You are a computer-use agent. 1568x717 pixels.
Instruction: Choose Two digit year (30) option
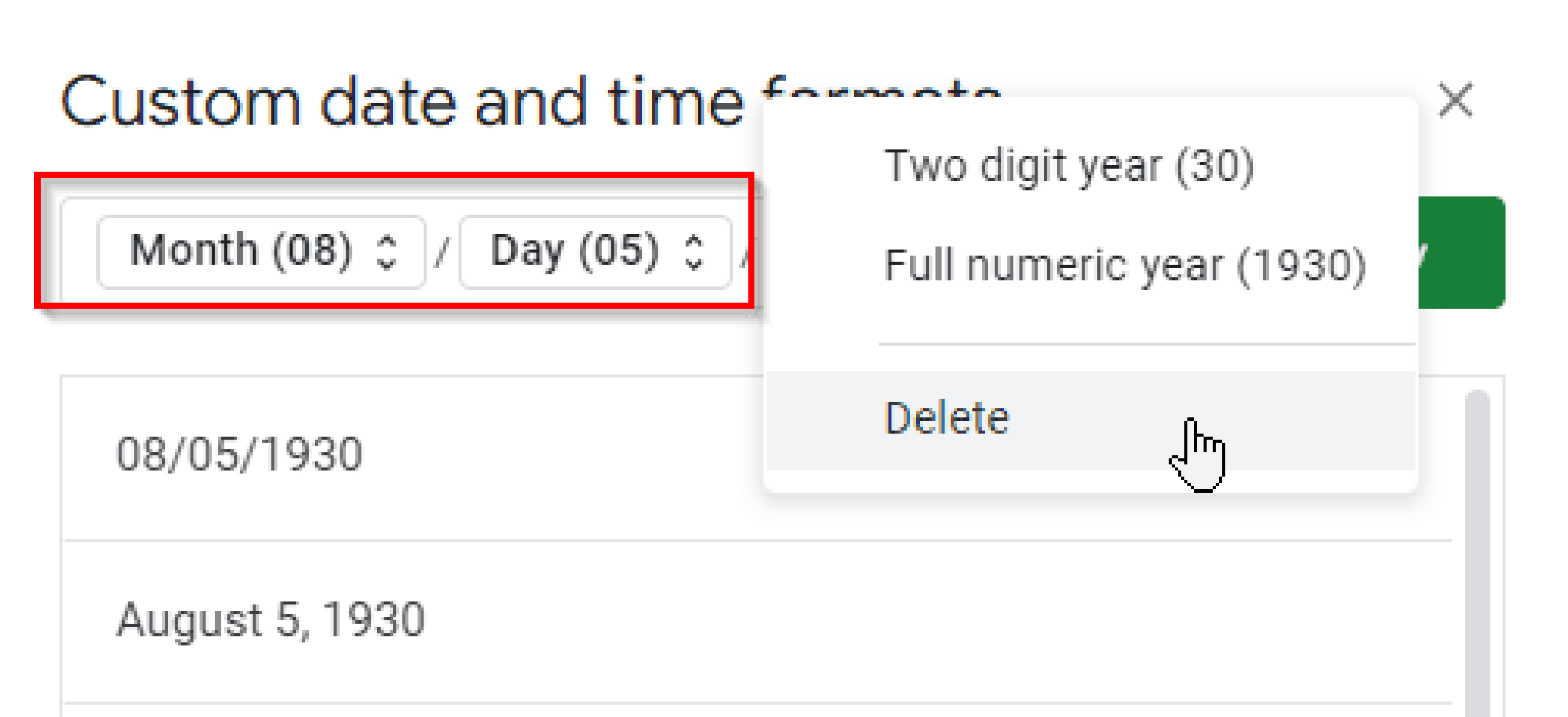(x=1070, y=165)
